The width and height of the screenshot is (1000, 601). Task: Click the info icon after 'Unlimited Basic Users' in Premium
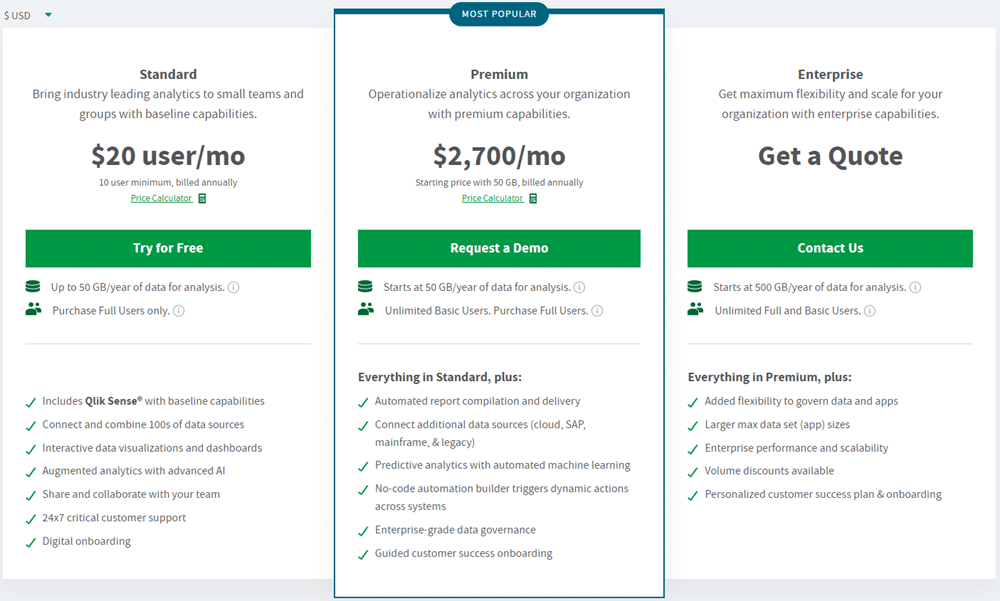[x=597, y=311]
